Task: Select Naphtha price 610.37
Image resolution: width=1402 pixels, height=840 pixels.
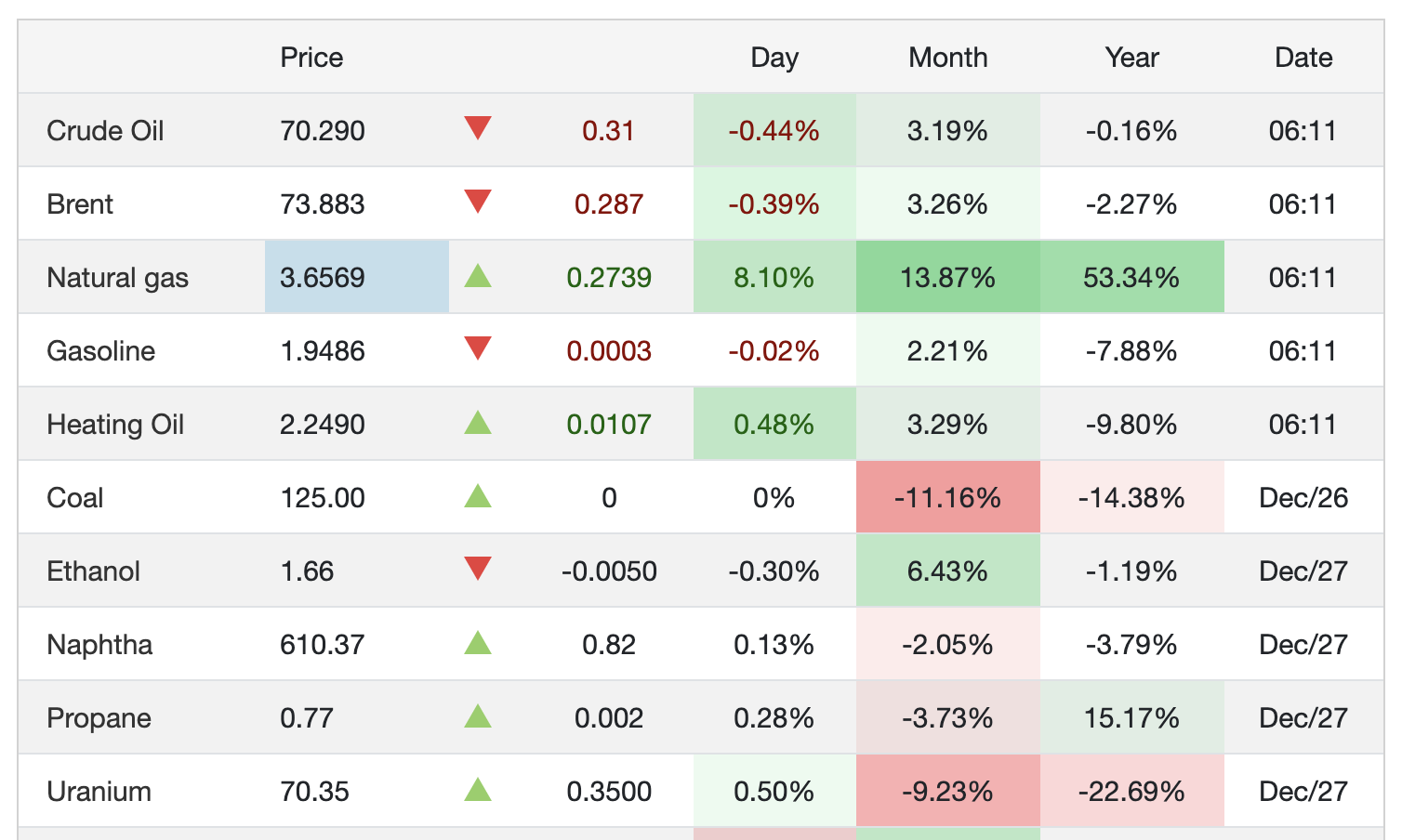Action: pyautogui.click(x=323, y=645)
